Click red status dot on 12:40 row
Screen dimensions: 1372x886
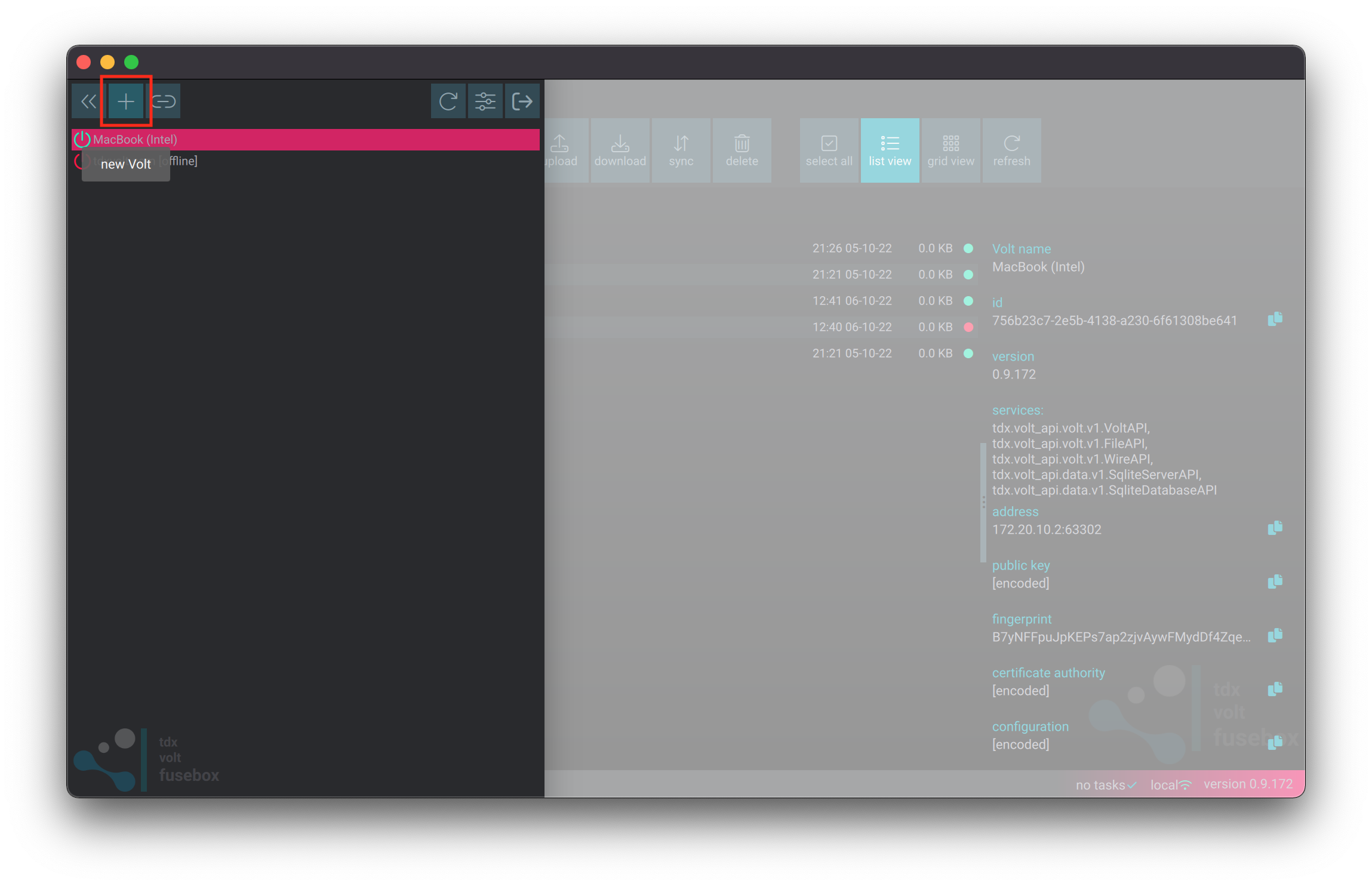click(968, 327)
